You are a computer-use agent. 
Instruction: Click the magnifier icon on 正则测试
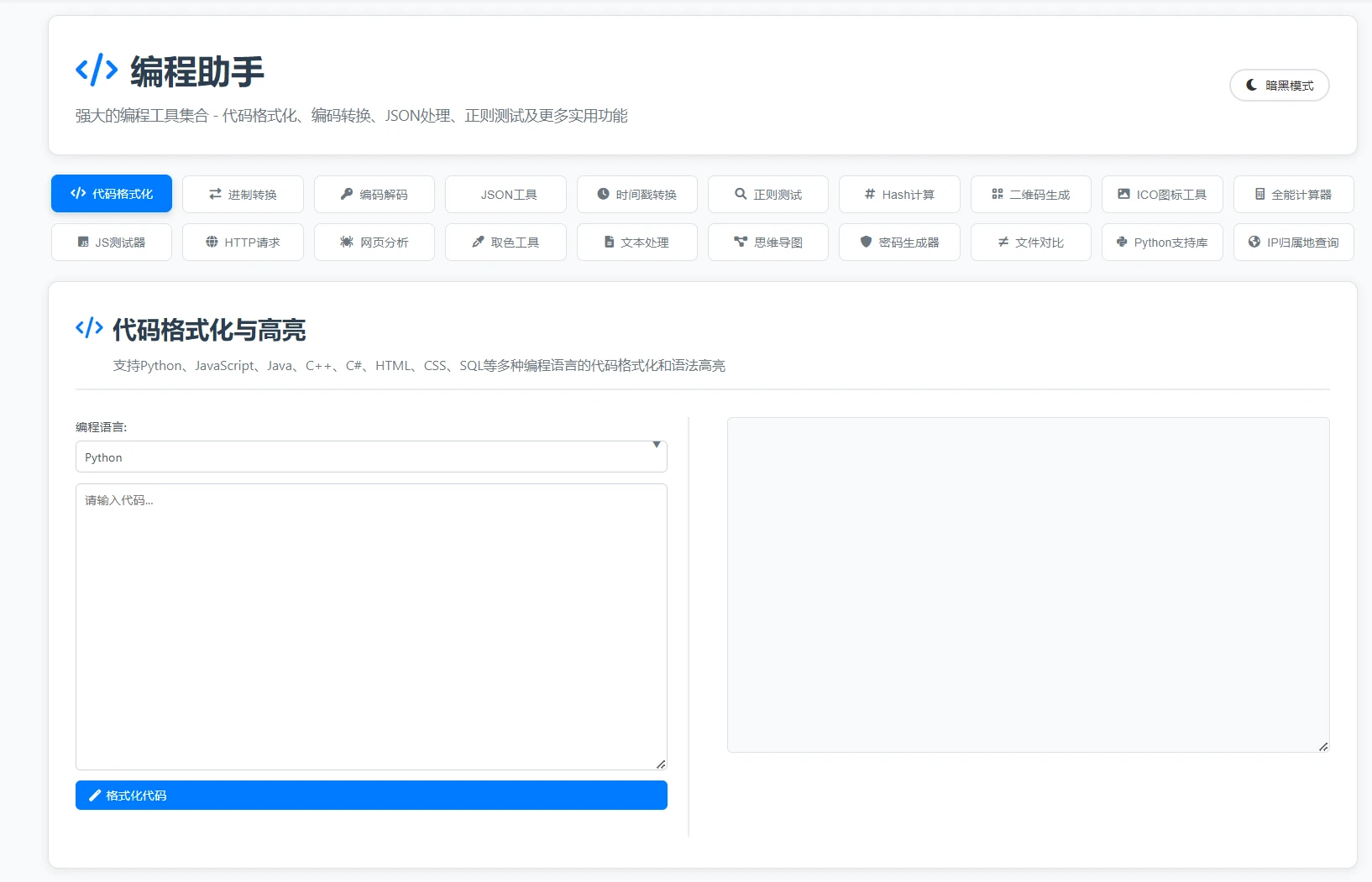[x=741, y=194]
